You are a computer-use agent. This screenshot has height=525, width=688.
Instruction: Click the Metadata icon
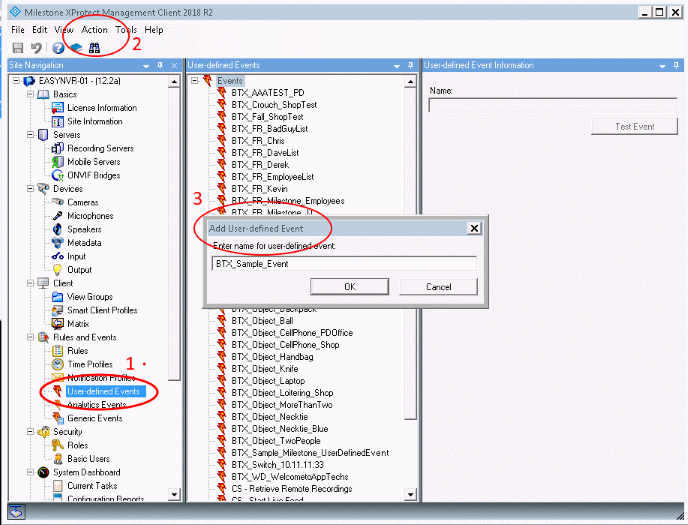(x=57, y=243)
